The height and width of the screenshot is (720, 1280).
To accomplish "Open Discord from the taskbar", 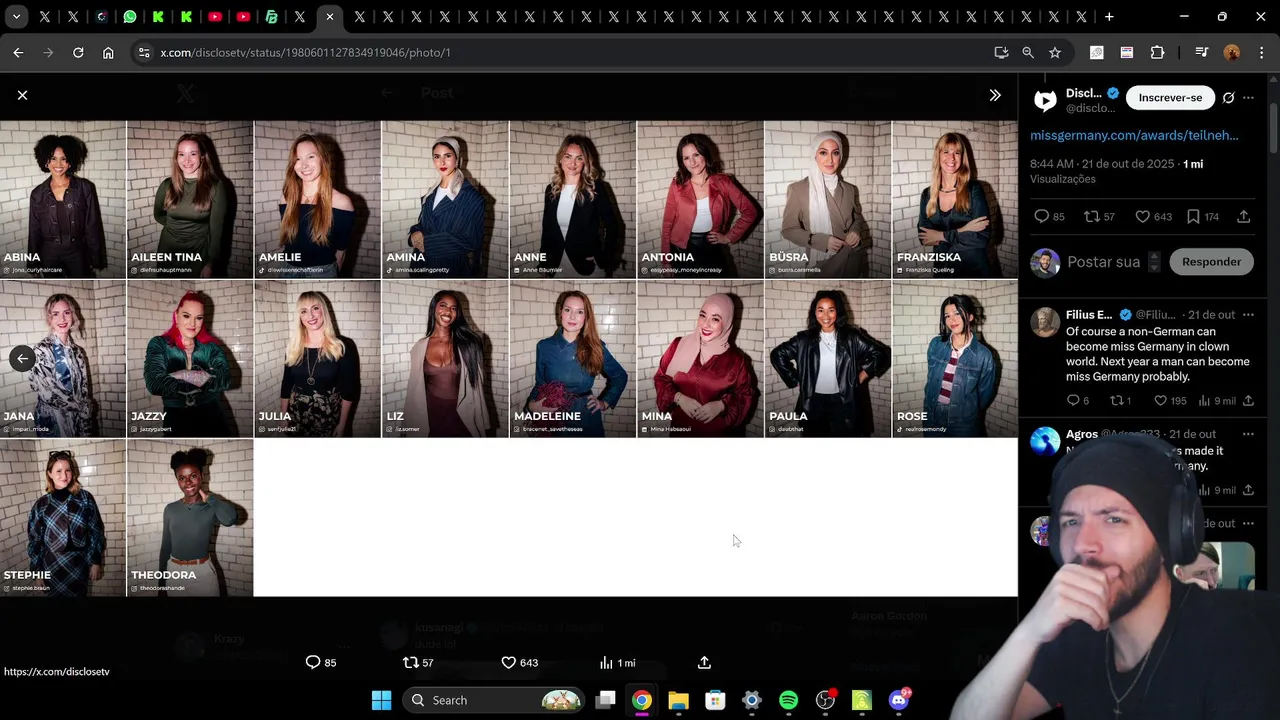I will 898,700.
